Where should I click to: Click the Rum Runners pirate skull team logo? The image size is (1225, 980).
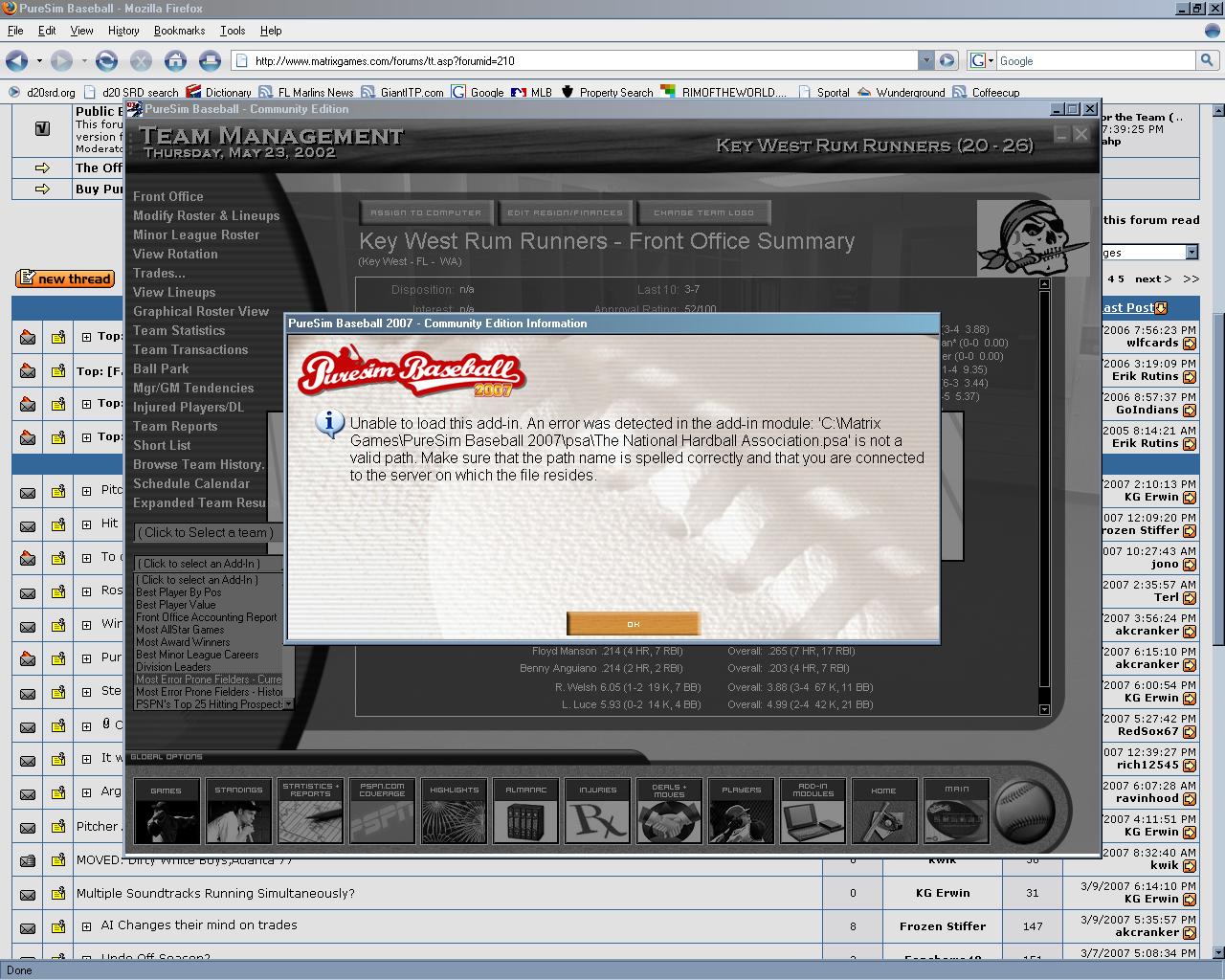1033,238
